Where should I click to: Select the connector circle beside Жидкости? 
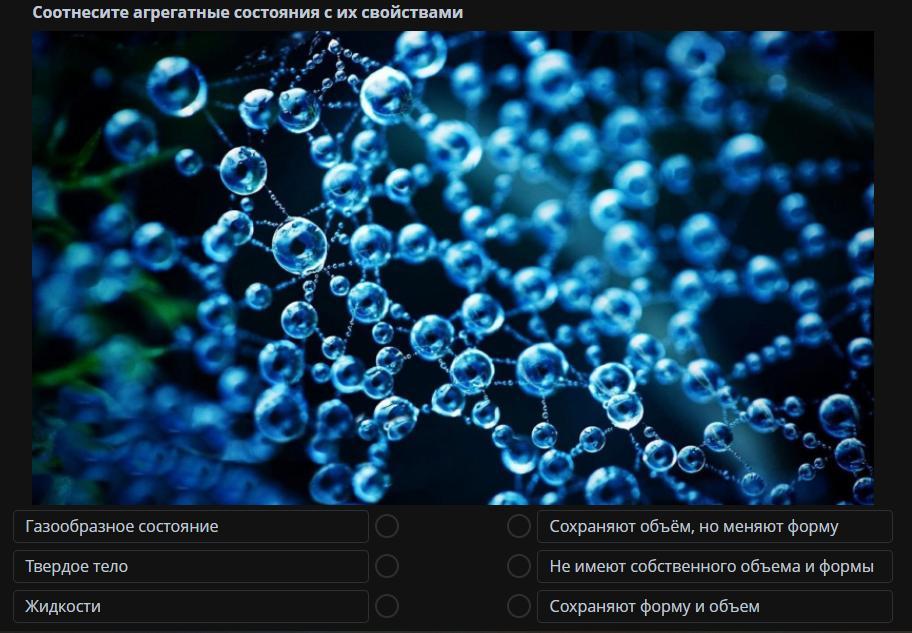[x=387, y=606]
